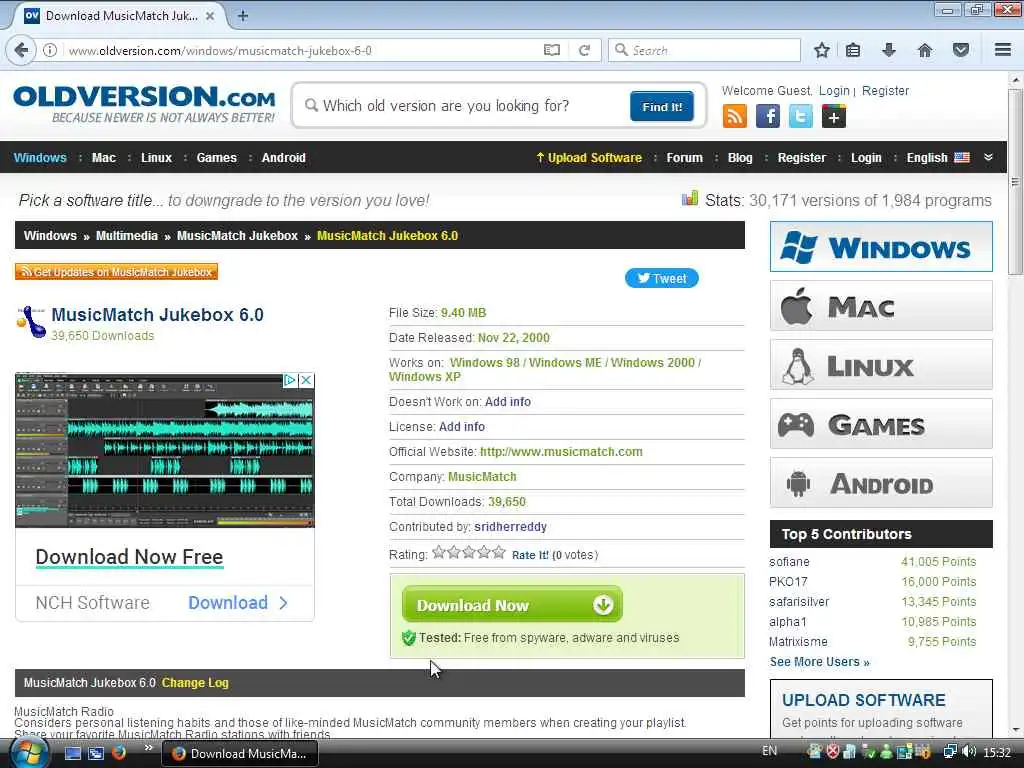Toggle reader view icon in address bar
This screenshot has height=768, width=1024.
(x=552, y=50)
